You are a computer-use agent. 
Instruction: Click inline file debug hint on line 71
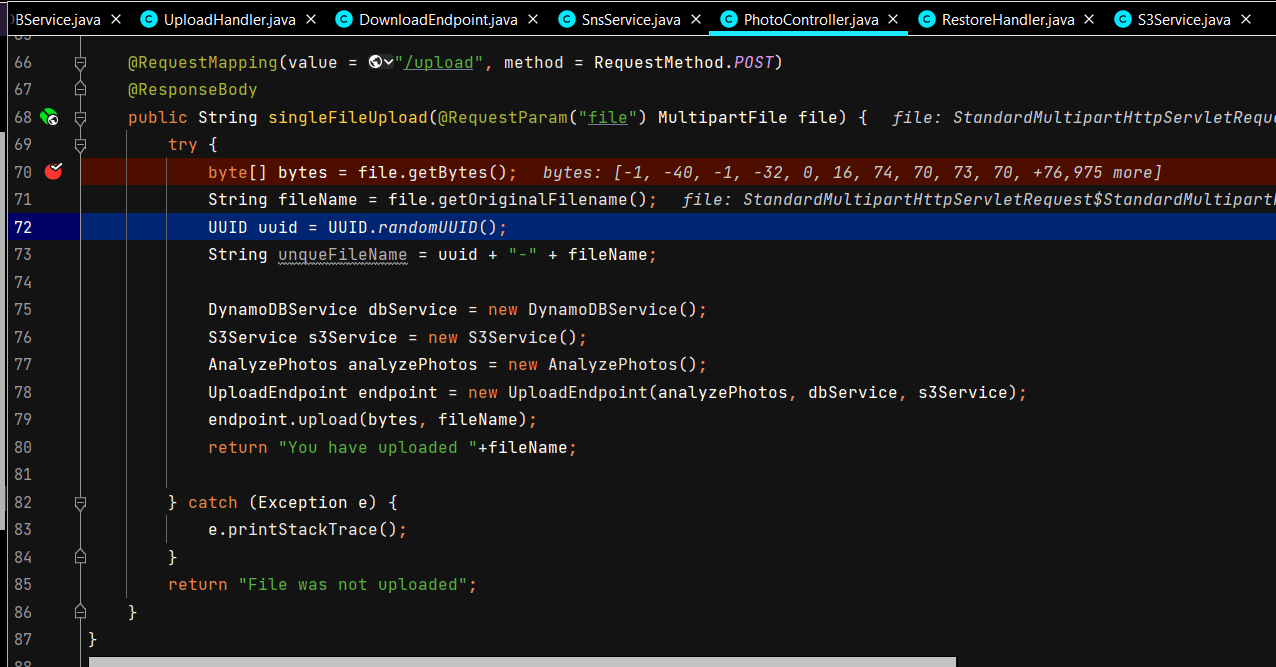[x=979, y=199]
